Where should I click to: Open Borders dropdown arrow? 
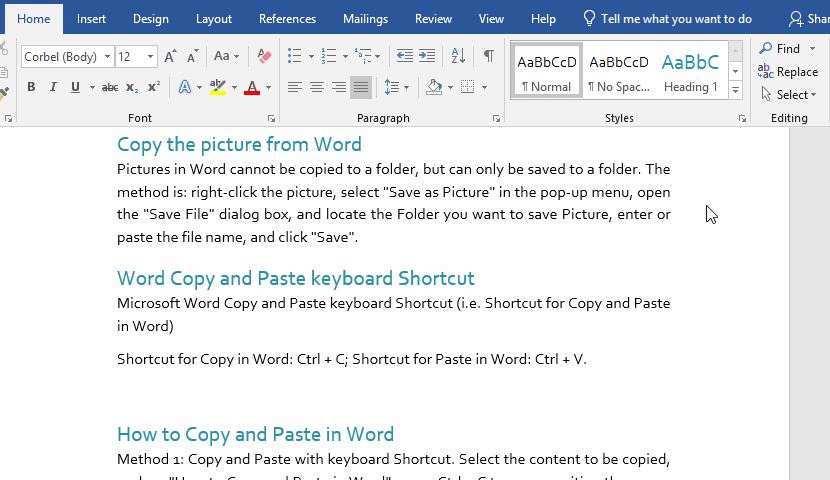[x=484, y=87]
